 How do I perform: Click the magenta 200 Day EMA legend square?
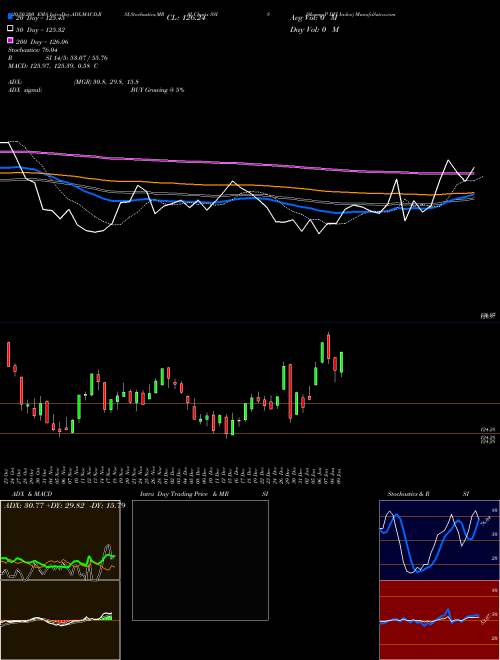tap(11, 40)
